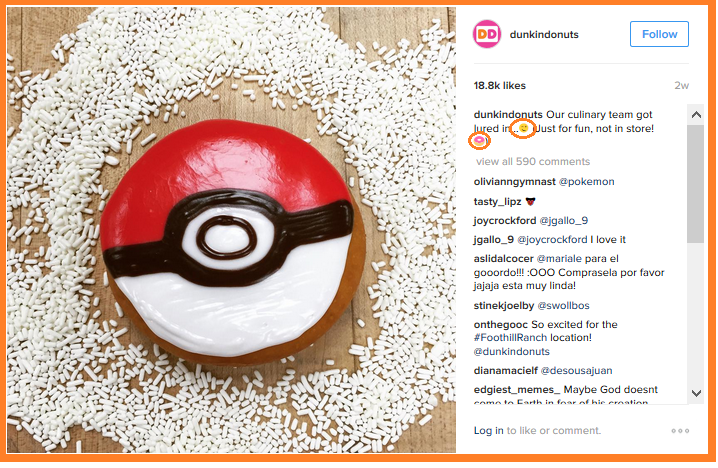Open the @jgallo_9 mention link
Image resolution: width=718 pixels, height=468 pixels.
tap(564, 221)
